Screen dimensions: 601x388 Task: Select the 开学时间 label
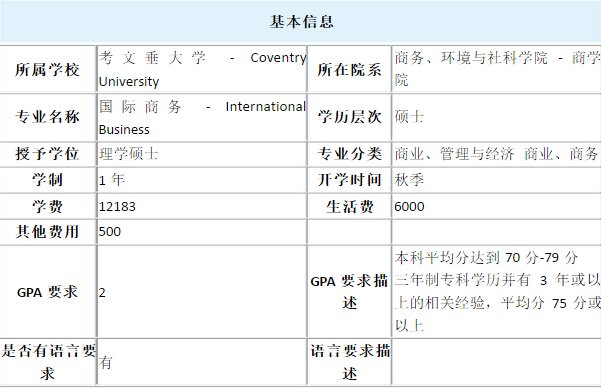point(349,179)
